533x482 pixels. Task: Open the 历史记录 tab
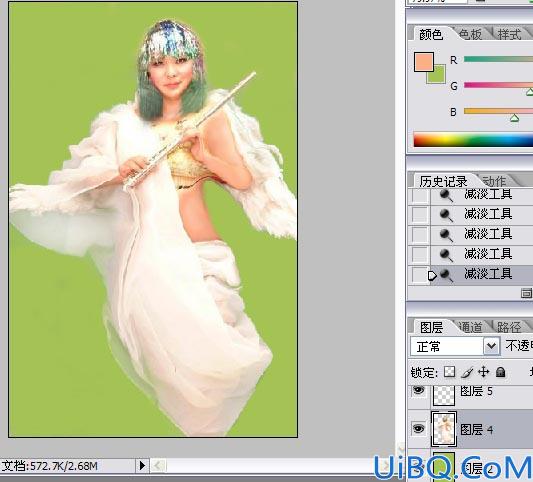tap(443, 181)
